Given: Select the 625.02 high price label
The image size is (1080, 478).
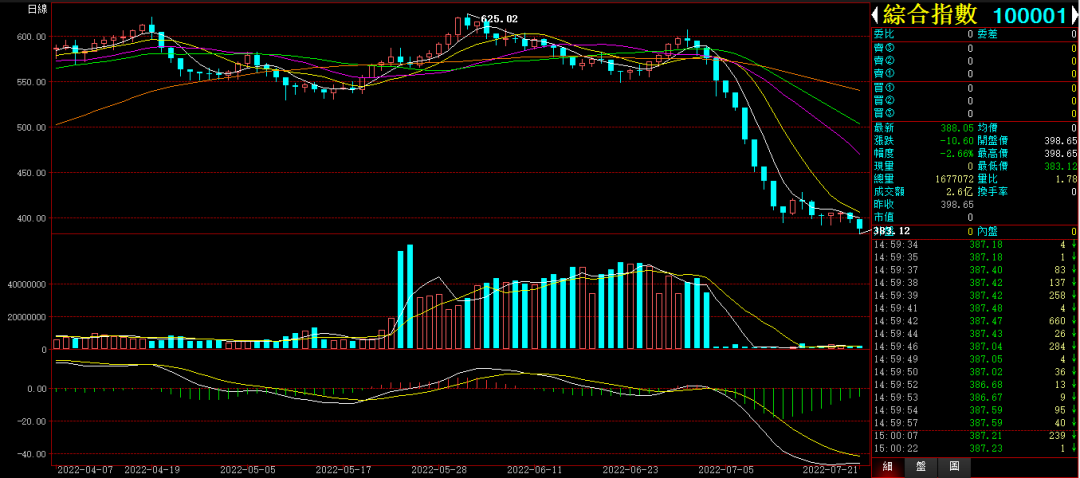Looking at the screenshot, I should point(499,19).
